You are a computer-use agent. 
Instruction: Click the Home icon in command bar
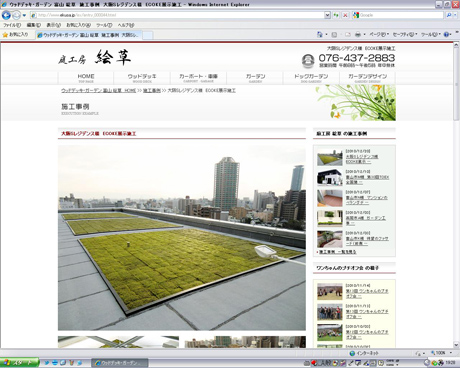tap(320, 34)
